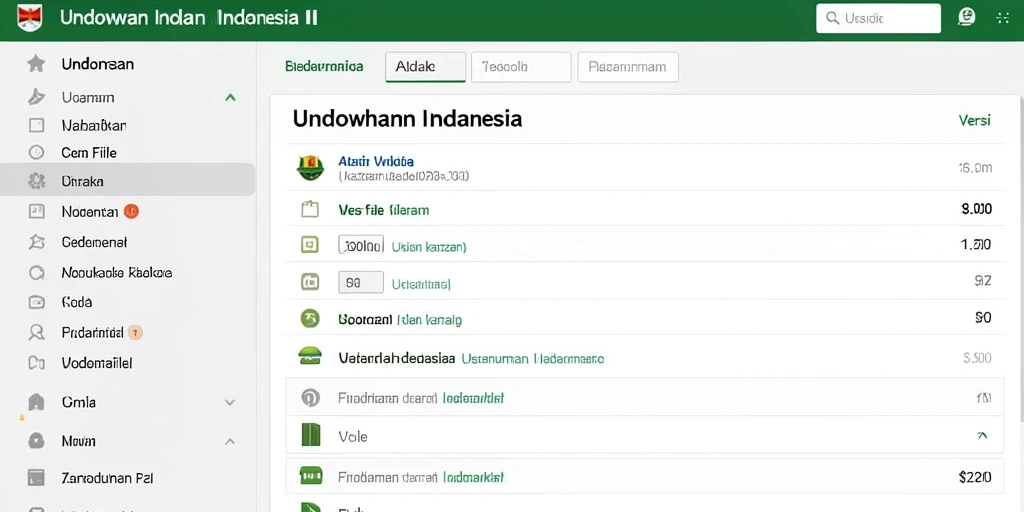
Task: Click the box labeled 98
Action: [x=360, y=283]
